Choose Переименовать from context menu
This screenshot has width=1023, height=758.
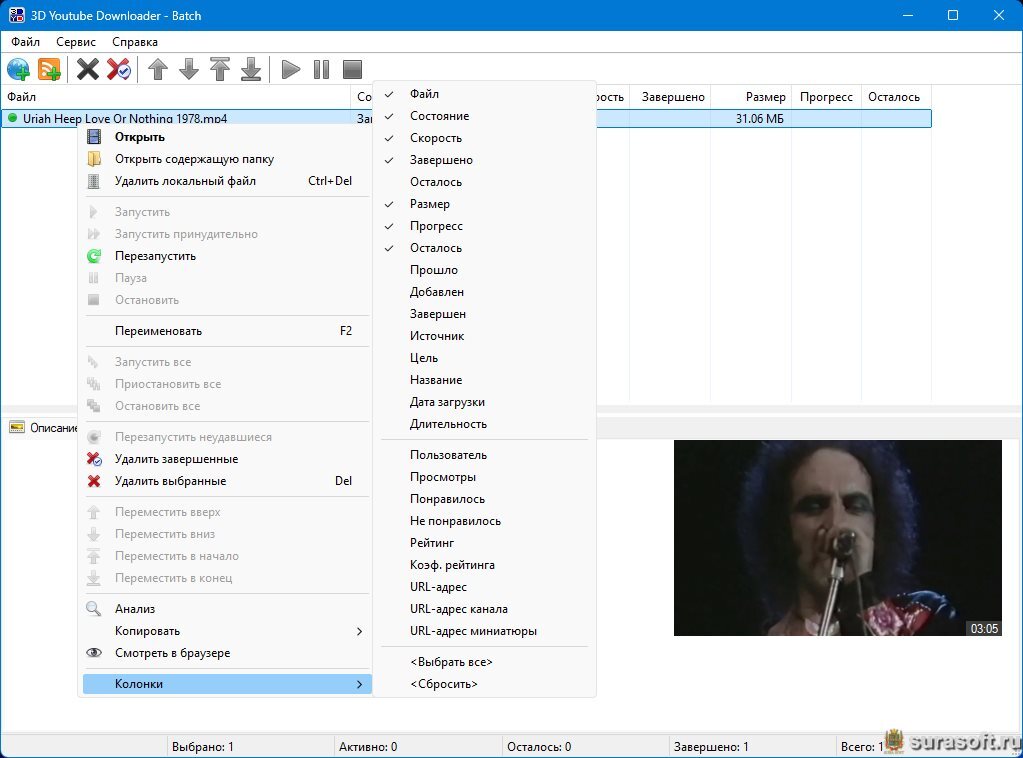[227, 331]
